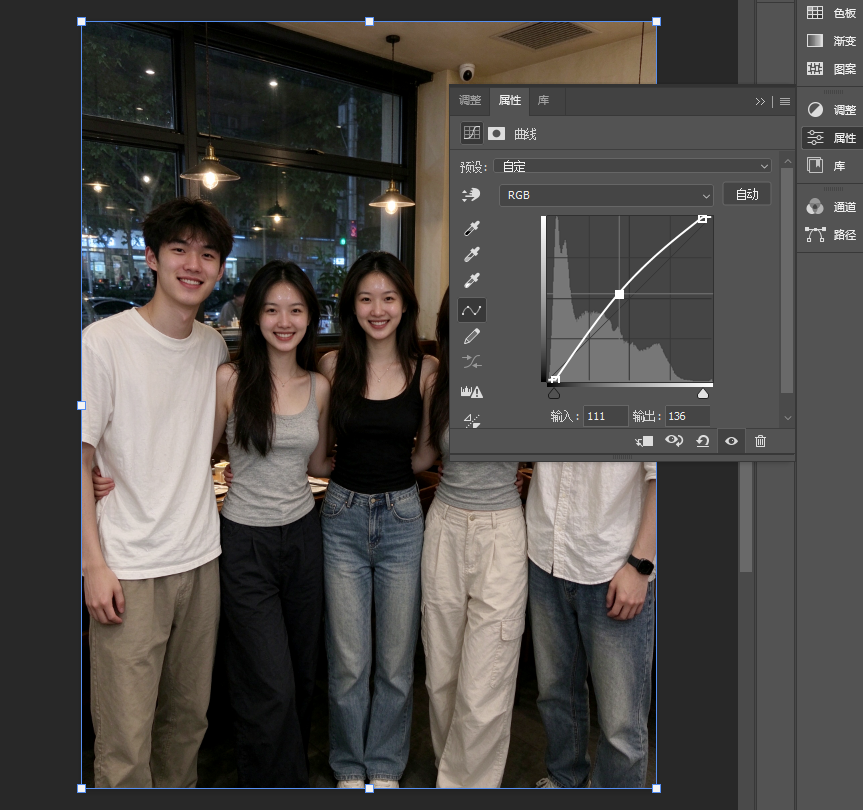Click the properties panel scroll-up arrow
The width and height of the screenshot is (863, 810).
pos(788,161)
